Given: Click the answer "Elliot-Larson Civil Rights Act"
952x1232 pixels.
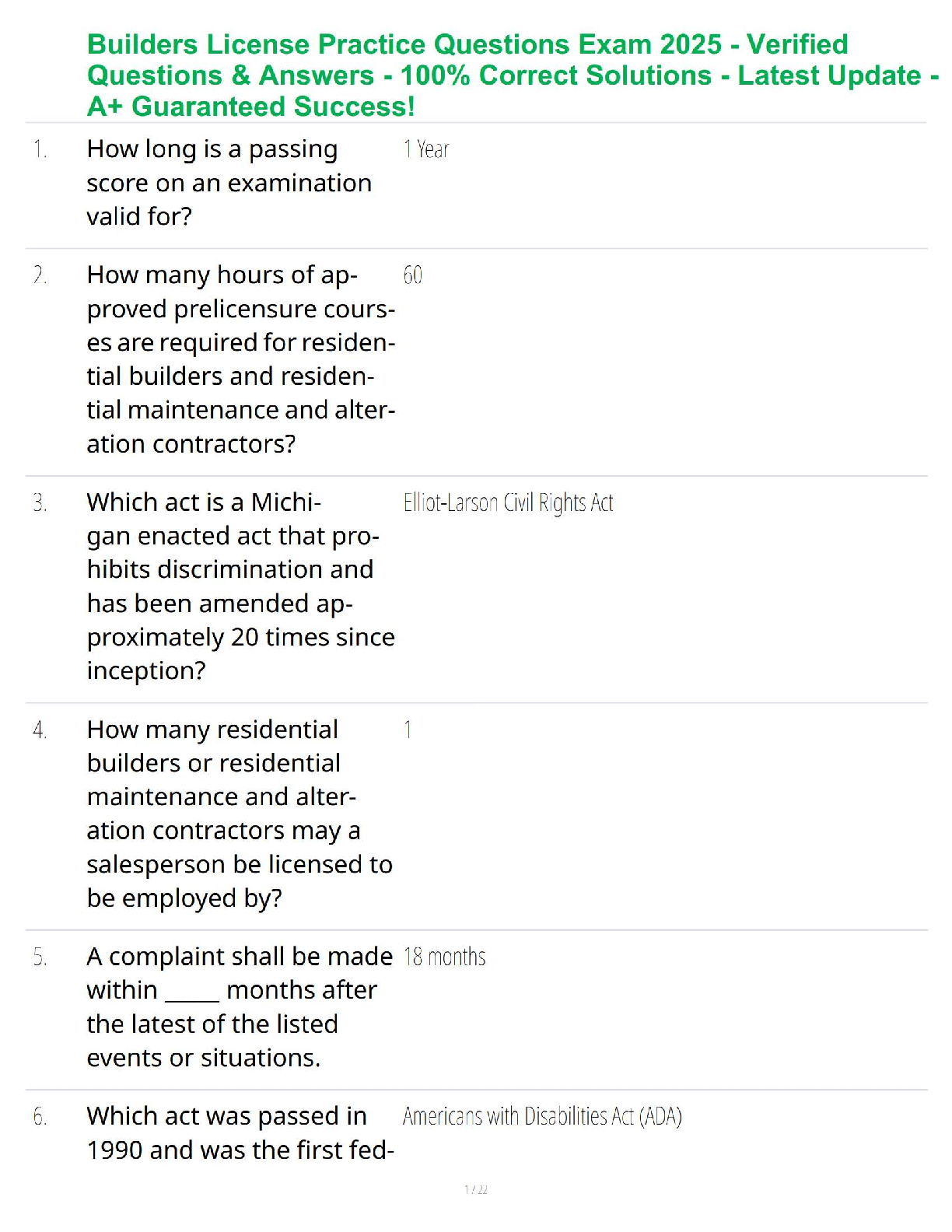Looking at the screenshot, I should point(508,503).
